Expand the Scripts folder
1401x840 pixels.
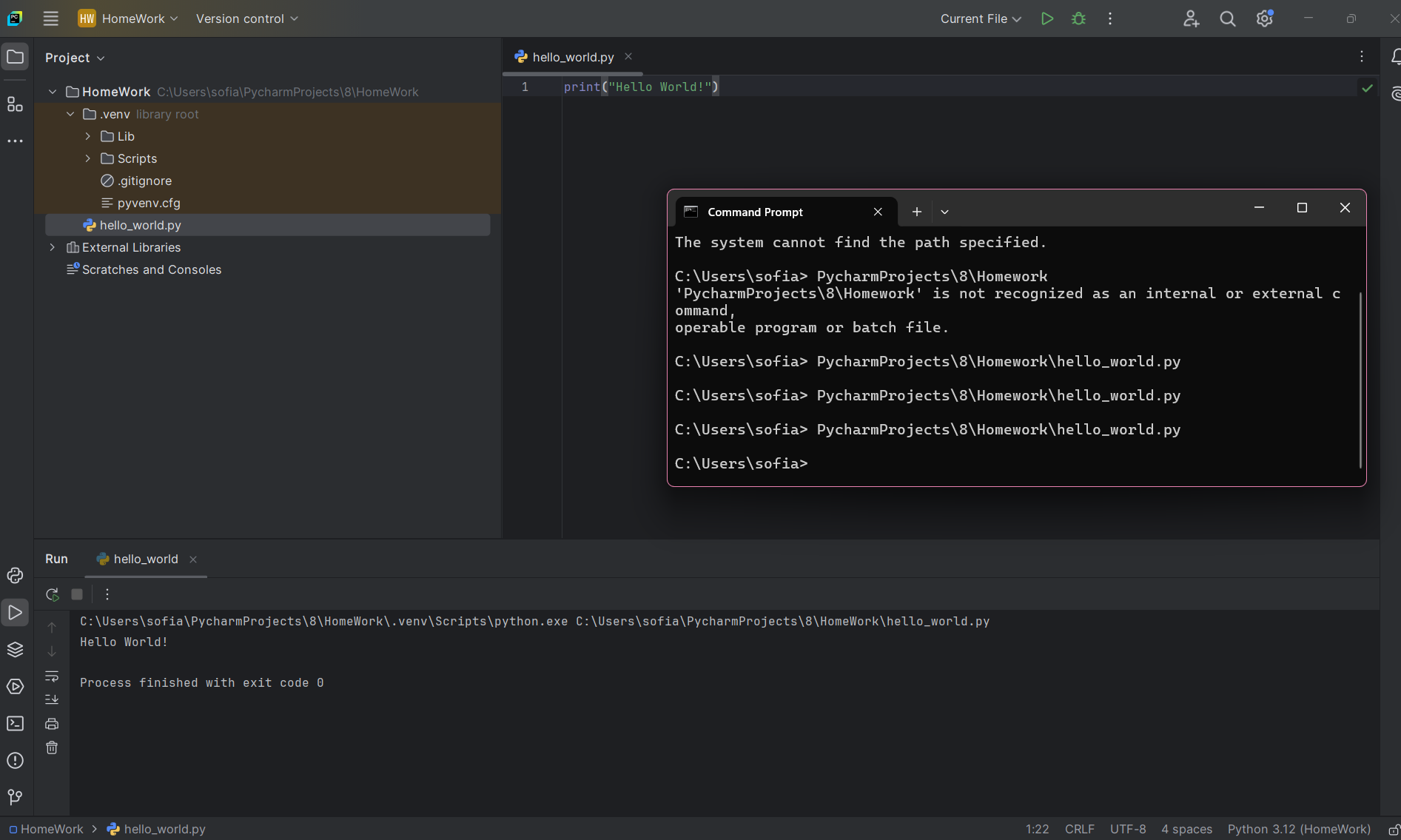pyautogui.click(x=88, y=158)
